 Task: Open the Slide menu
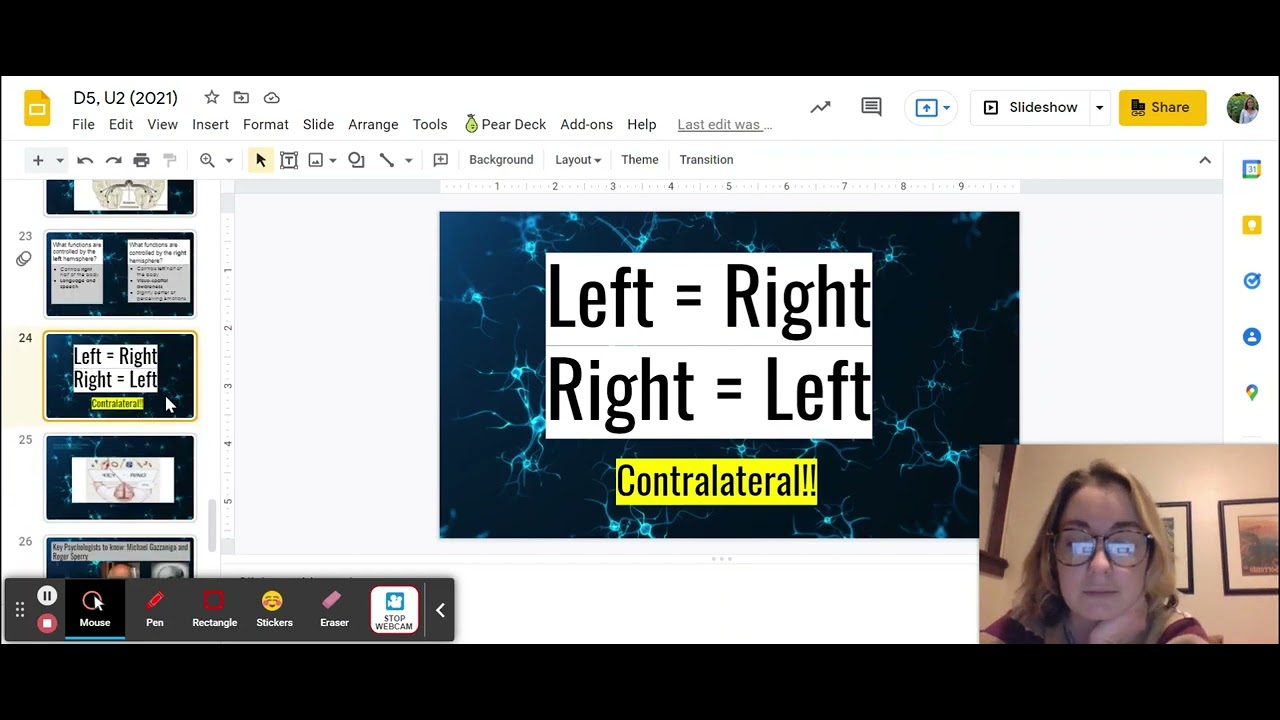(318, 124)
